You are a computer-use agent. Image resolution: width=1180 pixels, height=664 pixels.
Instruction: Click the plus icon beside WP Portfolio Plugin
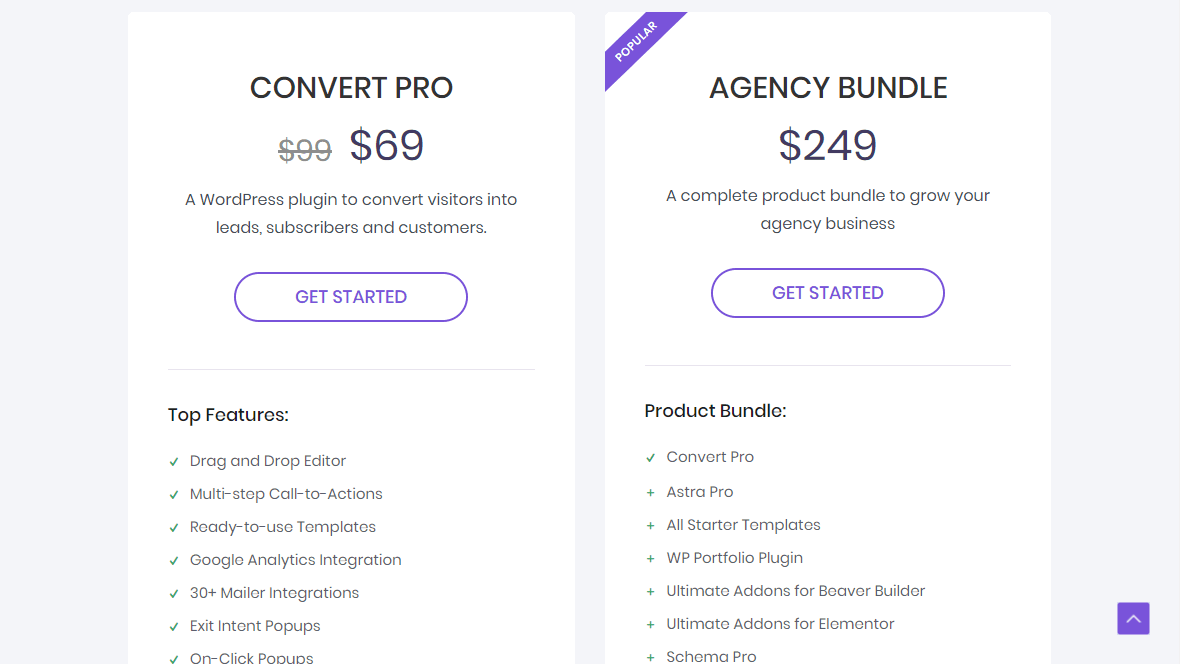651,557
